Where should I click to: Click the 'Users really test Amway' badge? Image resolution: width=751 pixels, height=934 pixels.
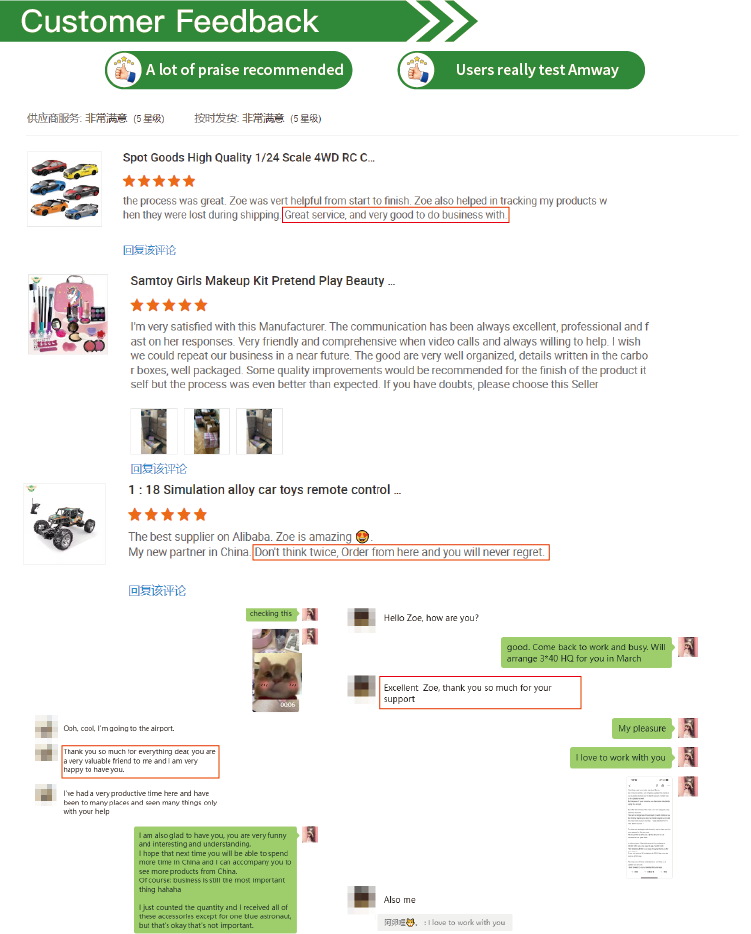tap(521, 70)
